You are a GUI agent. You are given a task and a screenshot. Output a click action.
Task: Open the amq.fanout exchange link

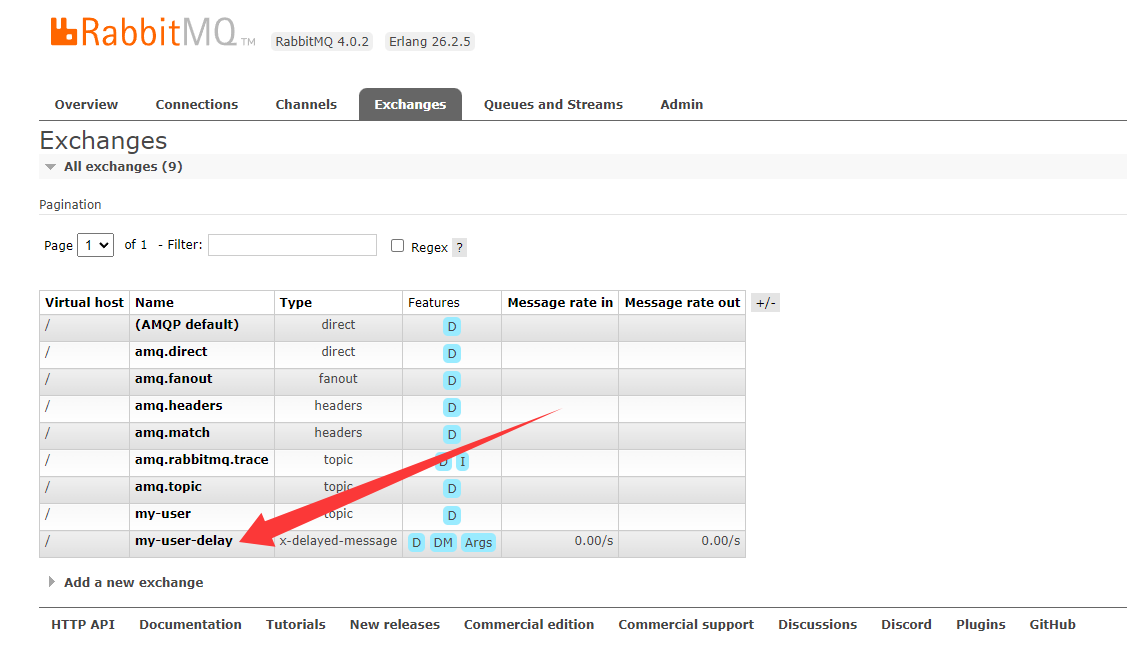pos(174,379)
